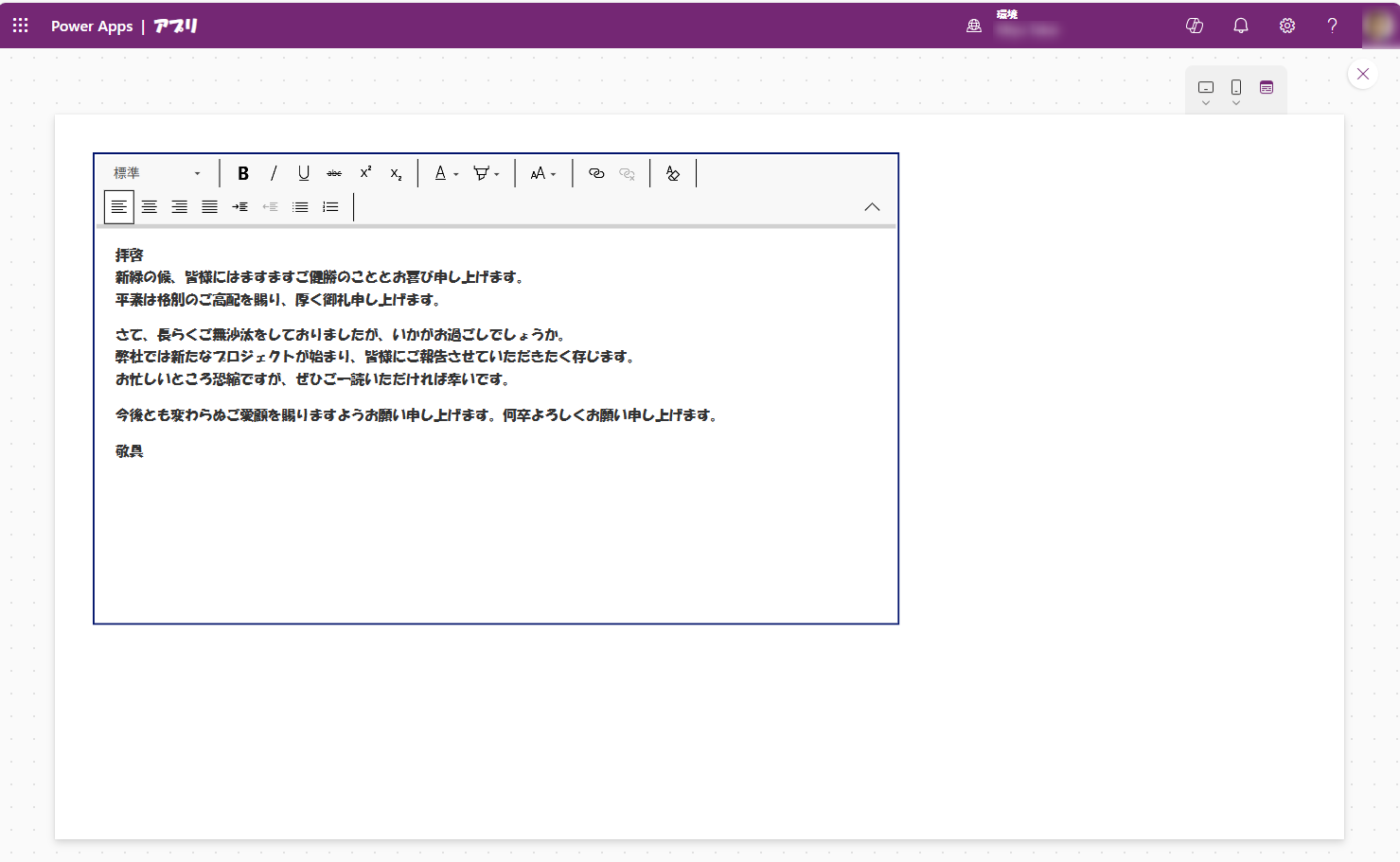Click the アプリ title in header
The image size is (1400, 862).
coord(176,26)
